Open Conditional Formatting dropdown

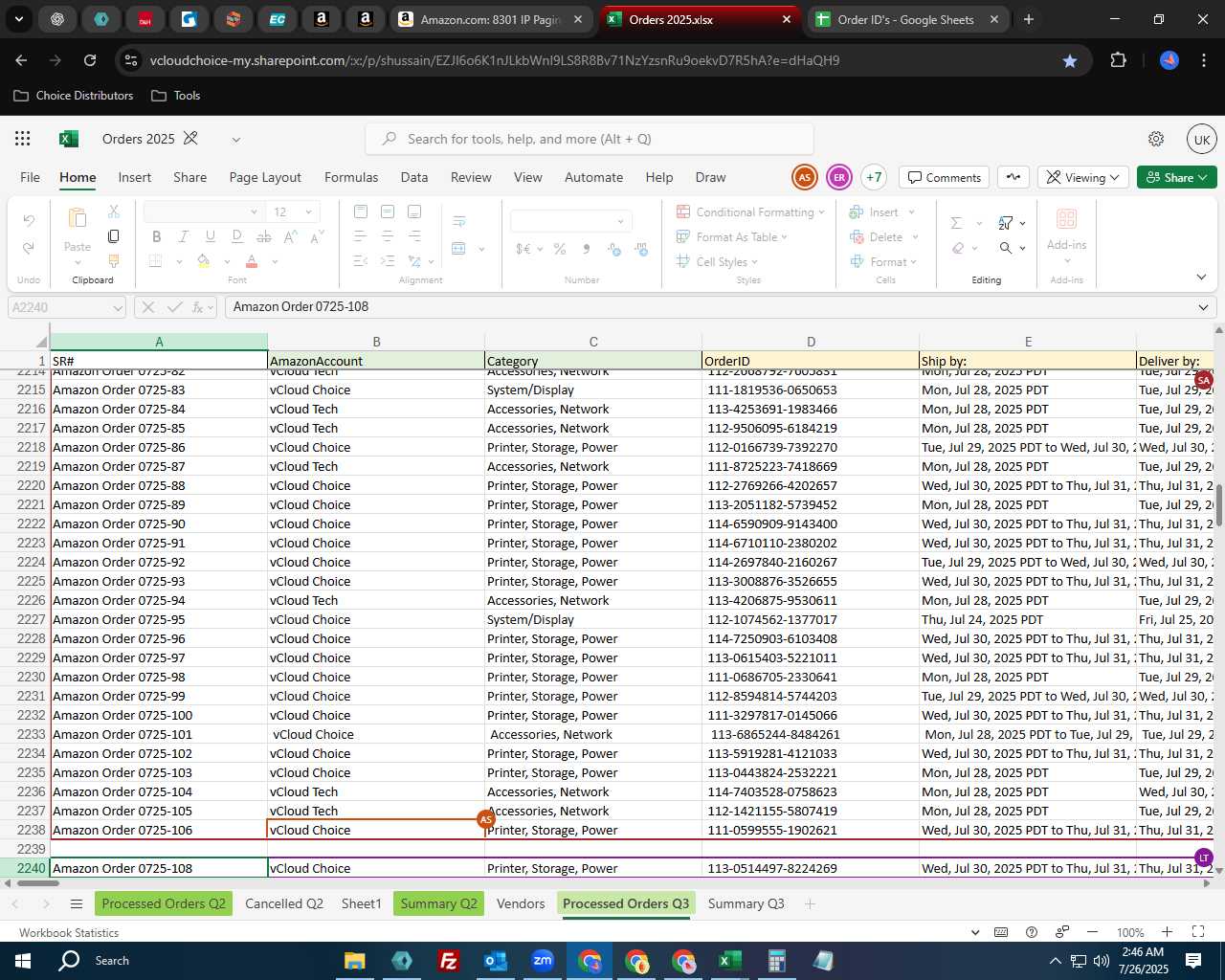pyautogui.click(x=750, y=212)
